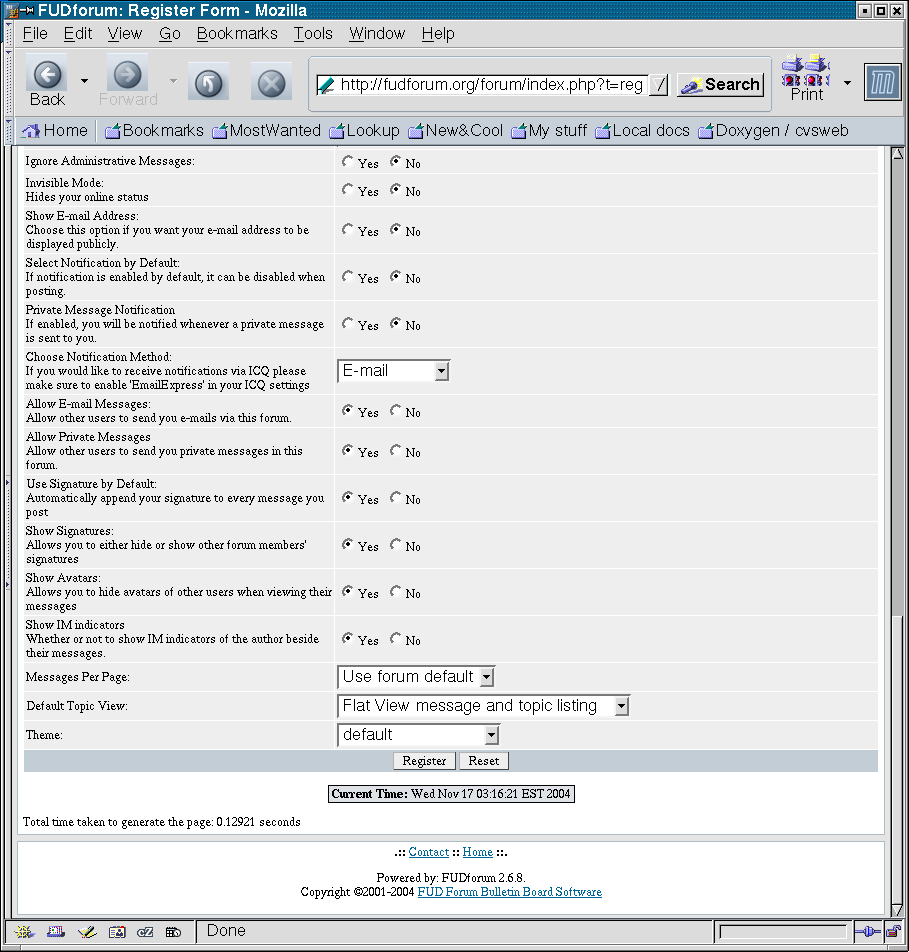Open the Local docs bookmarks folder
Image resolution: width=909 pixels, height=952 pixels.
click(x=642, y=131)
